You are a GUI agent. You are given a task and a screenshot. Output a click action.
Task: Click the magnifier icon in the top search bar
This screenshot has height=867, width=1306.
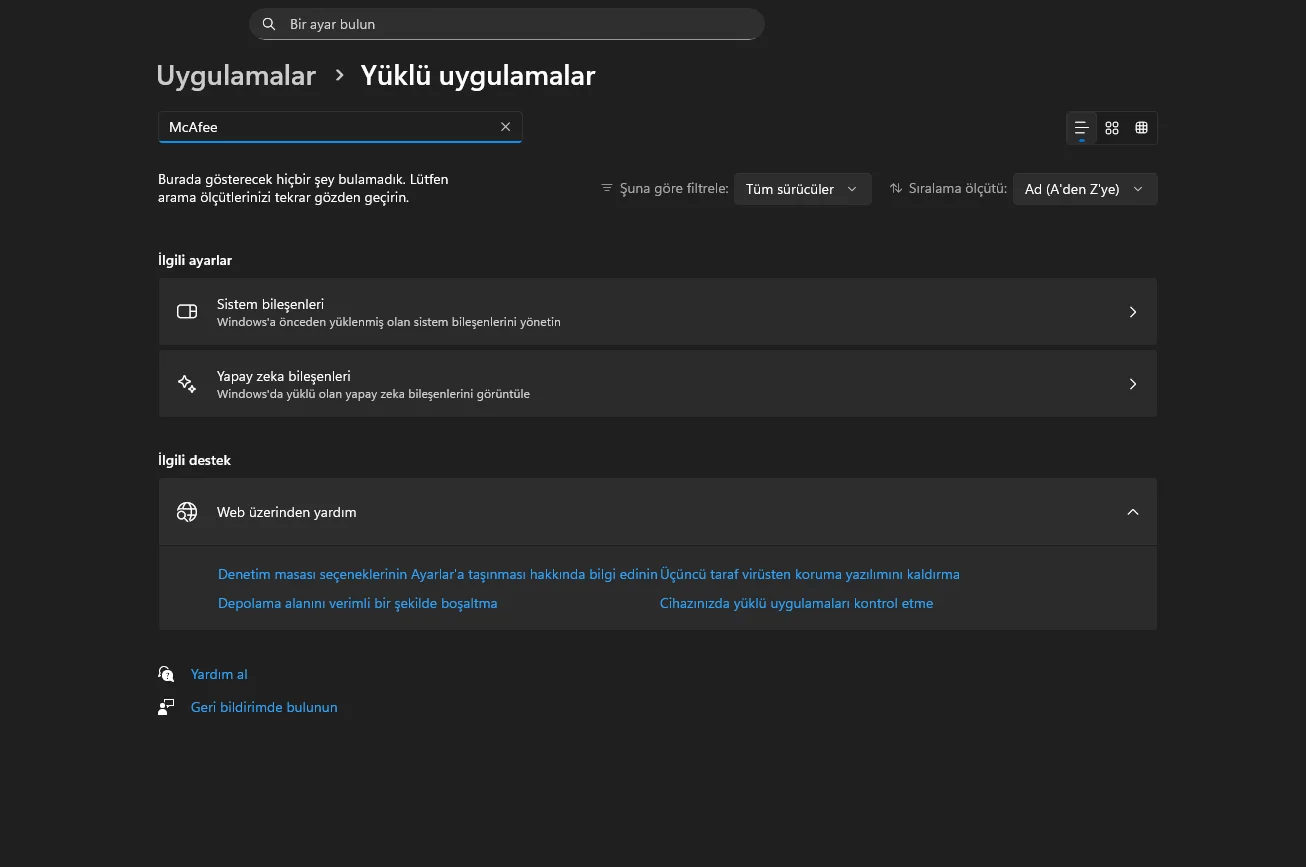pyautogui.click(x=268, y=23)
